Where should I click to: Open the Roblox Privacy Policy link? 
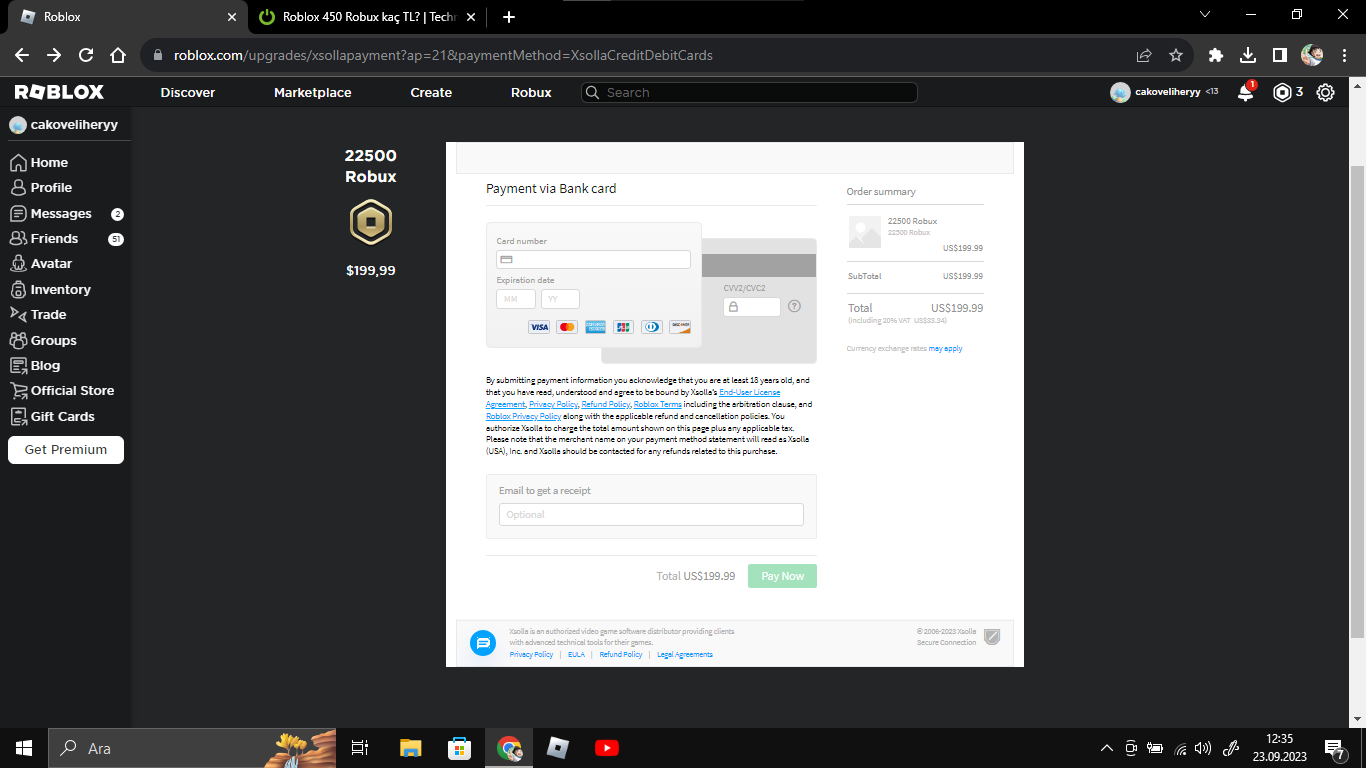pyautogui.click(x=524, y=416)
